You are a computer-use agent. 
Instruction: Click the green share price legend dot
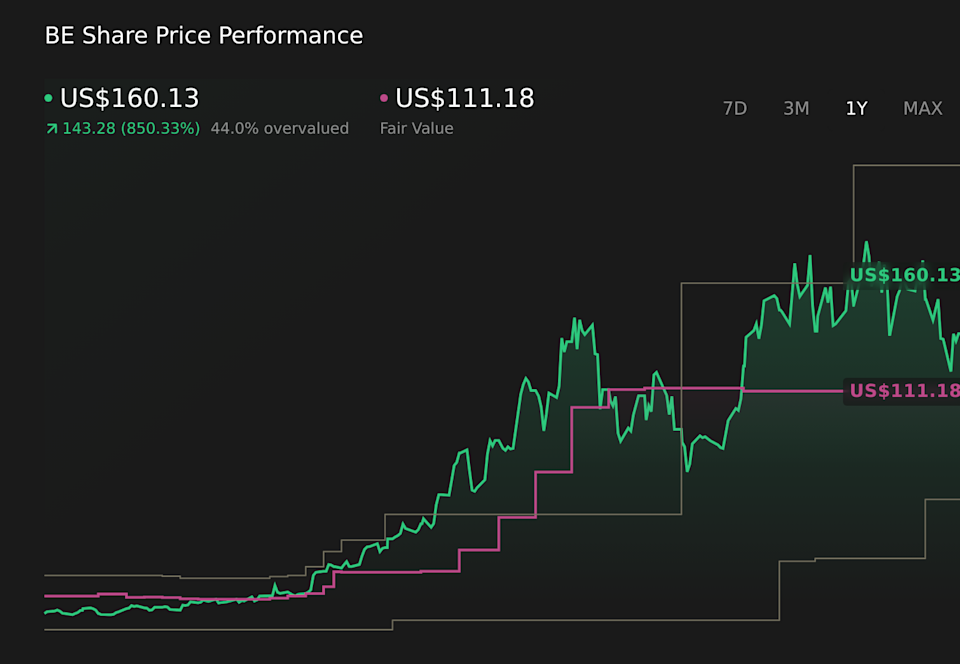tap(49, 99)
